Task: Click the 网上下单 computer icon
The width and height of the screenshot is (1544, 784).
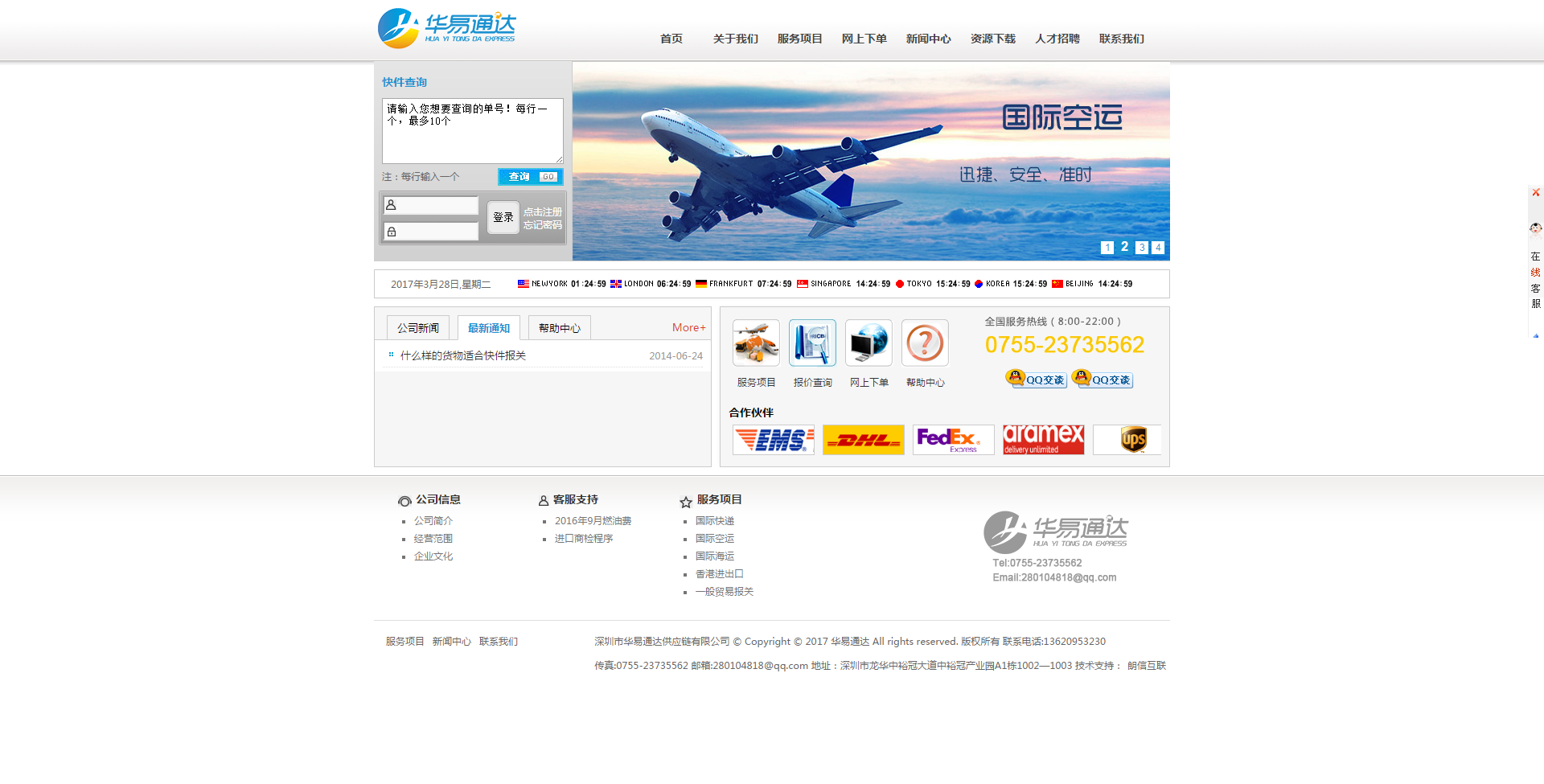Action: click(x=868, y=343)
